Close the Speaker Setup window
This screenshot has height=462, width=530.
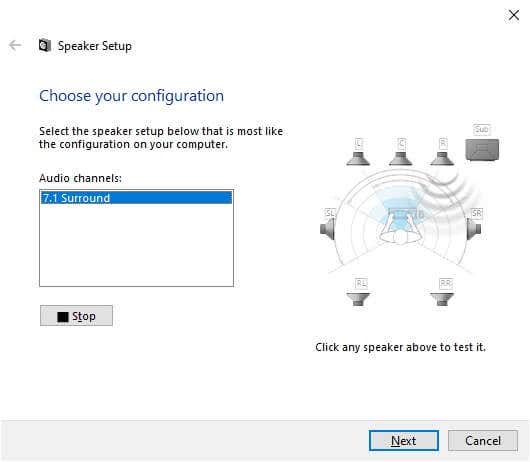click(514, 15)
